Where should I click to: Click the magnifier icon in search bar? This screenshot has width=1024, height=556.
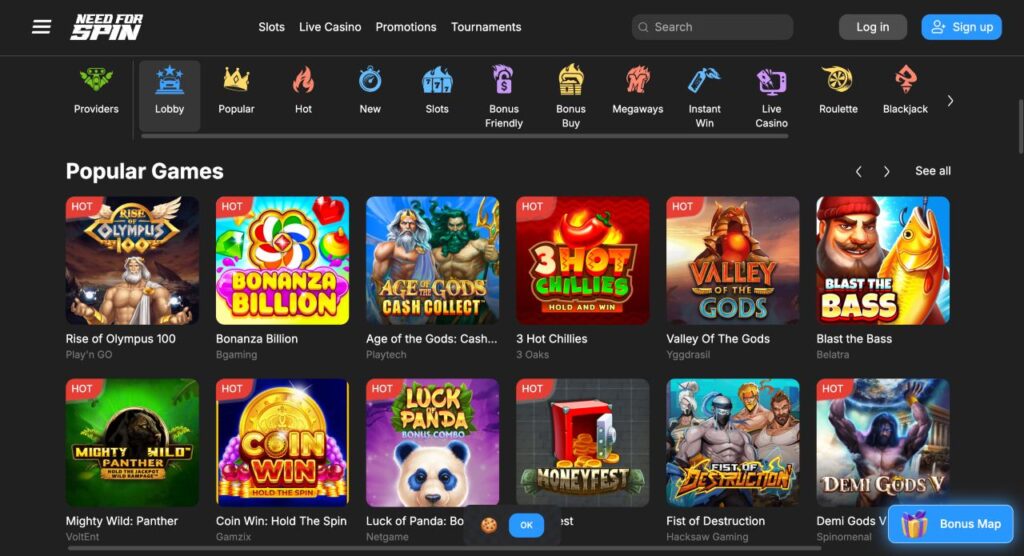coord(643,27)
